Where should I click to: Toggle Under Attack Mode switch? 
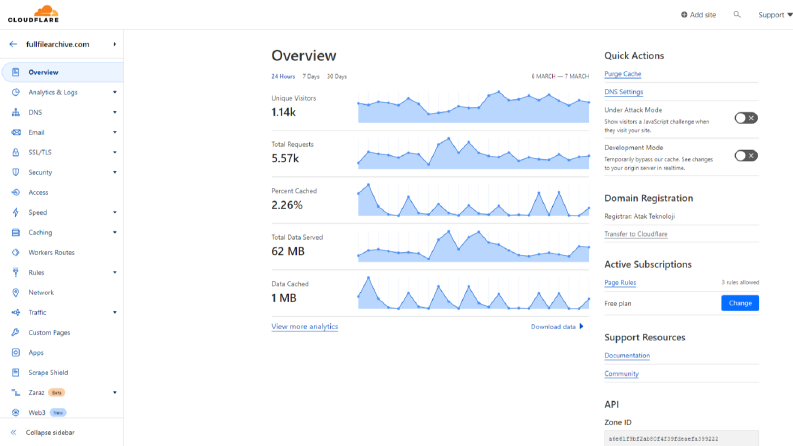[x=746, y=118]
